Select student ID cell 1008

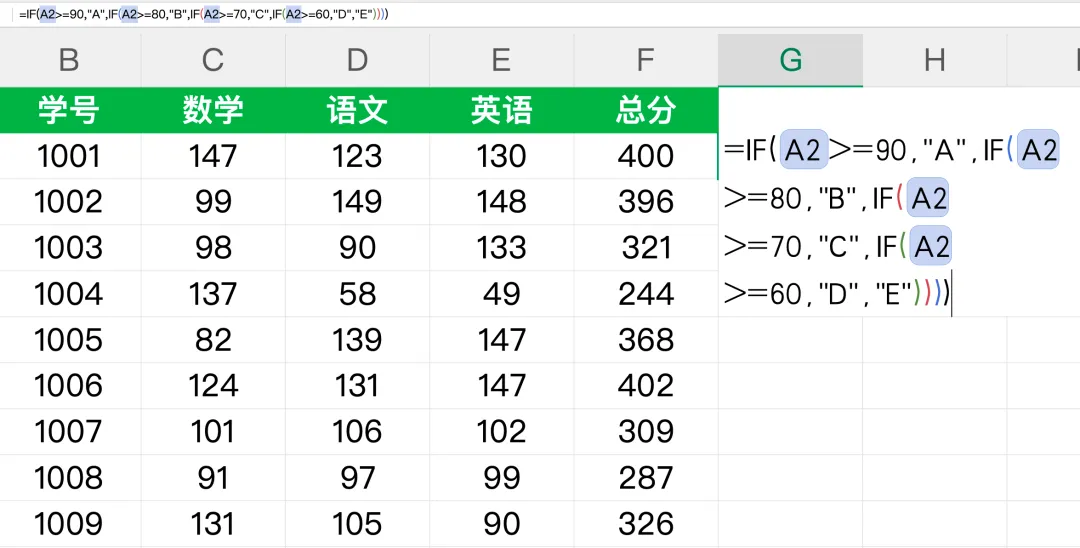point(69,478)
